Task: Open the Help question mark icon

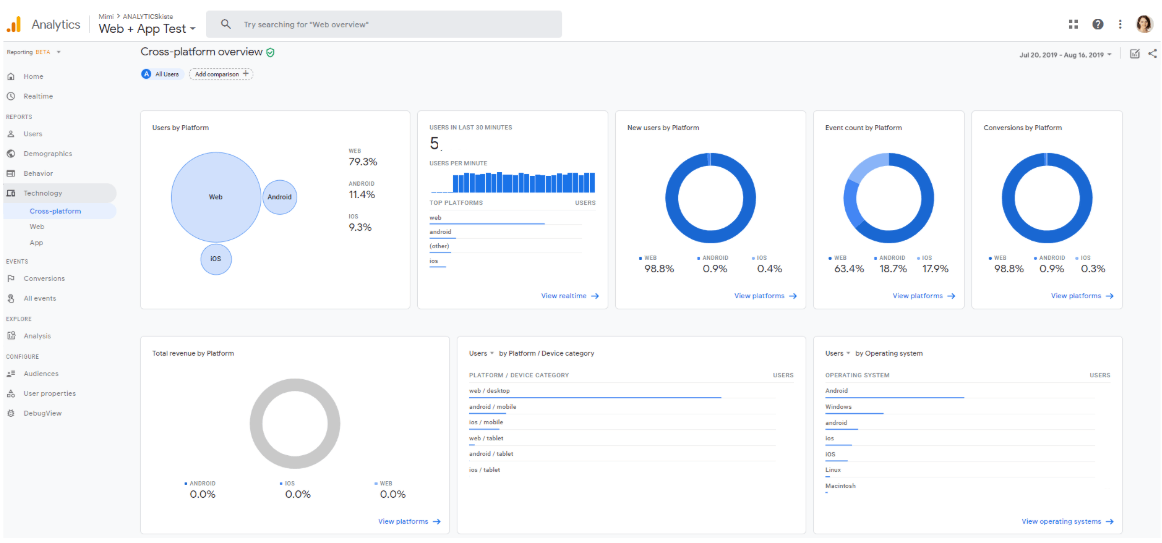Action: point(1098,24)
